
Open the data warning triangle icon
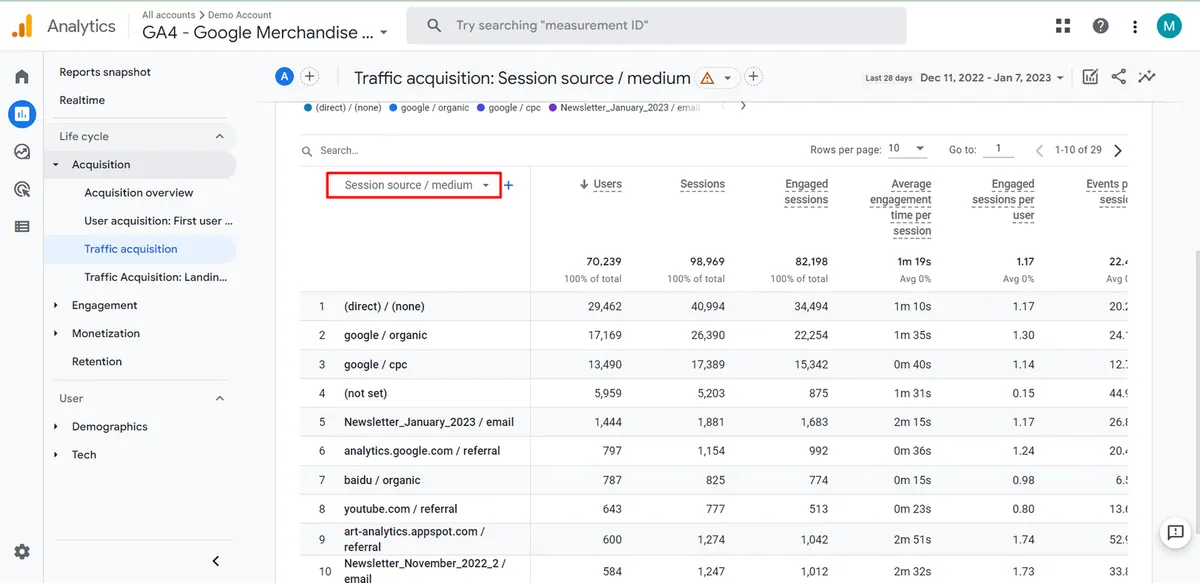(708, 78)
